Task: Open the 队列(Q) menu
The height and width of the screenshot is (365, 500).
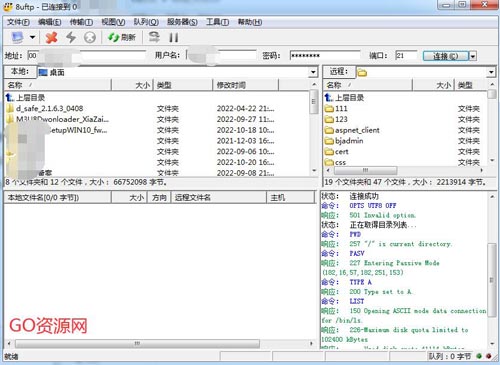Action: 146,22
